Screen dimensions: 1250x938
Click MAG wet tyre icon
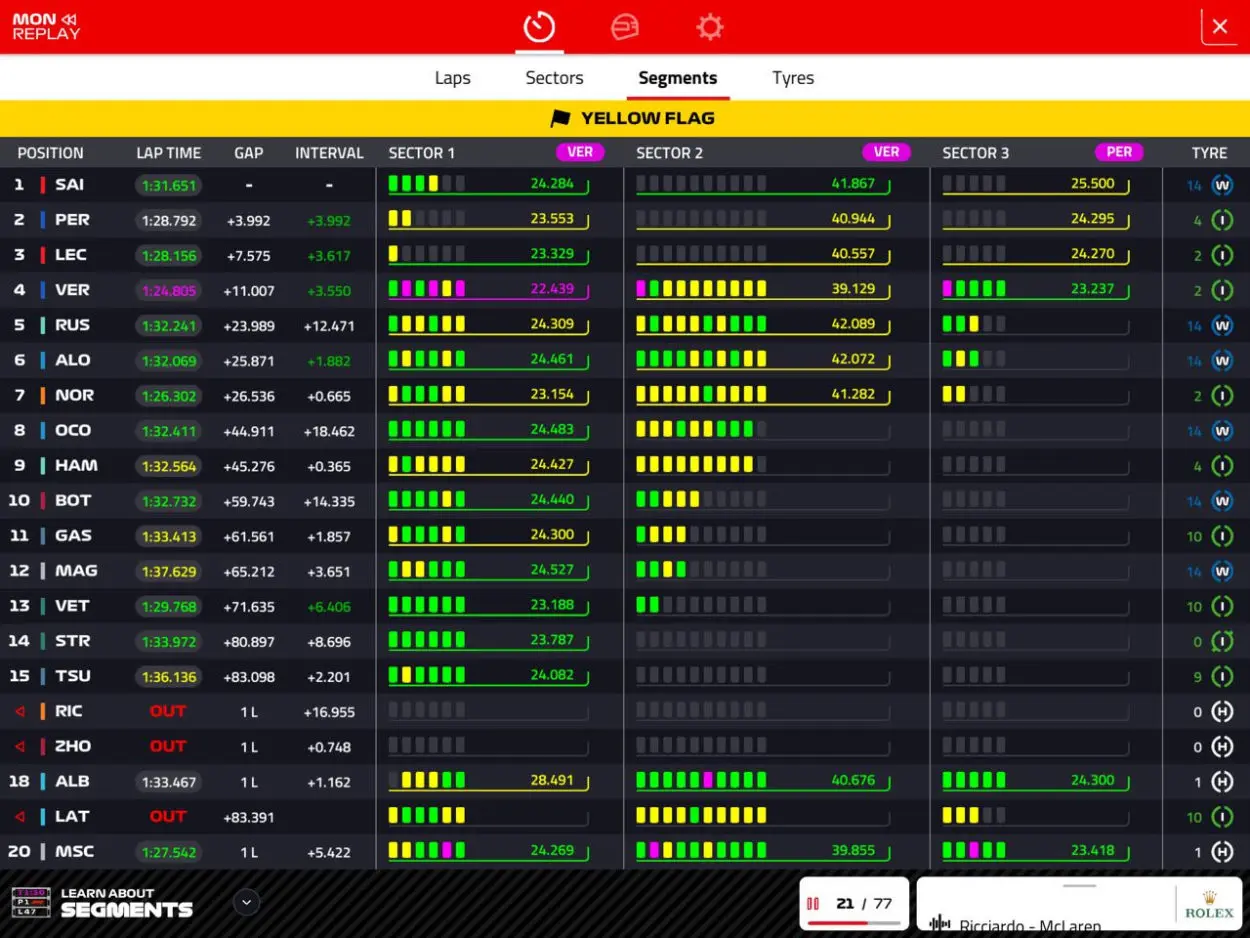point(1222,571)
